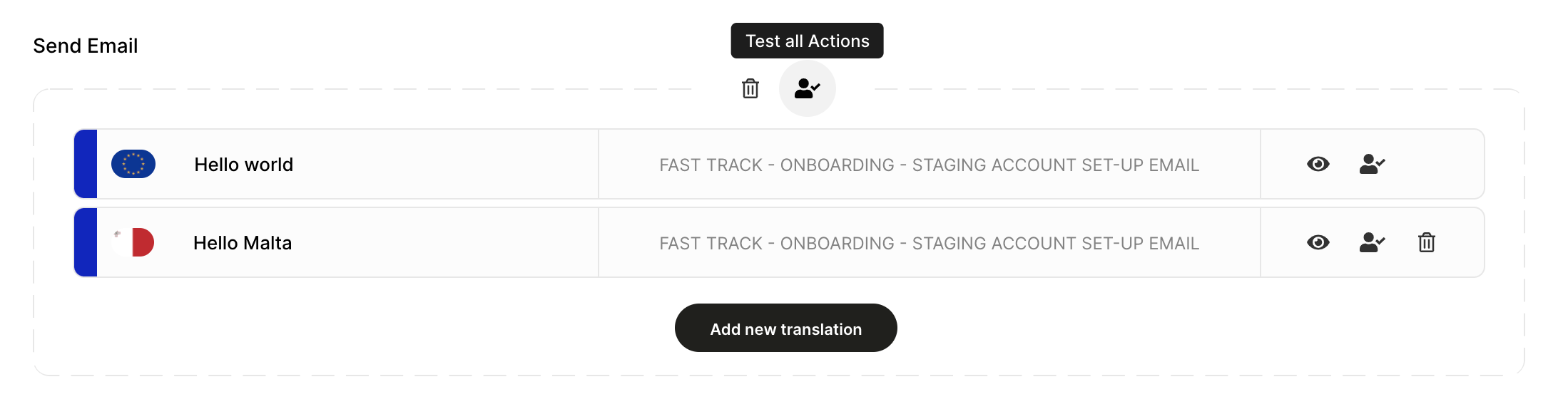1568x409 pixels.
Task: Delete the Hello Malta translation
Action: [1426, 243]
